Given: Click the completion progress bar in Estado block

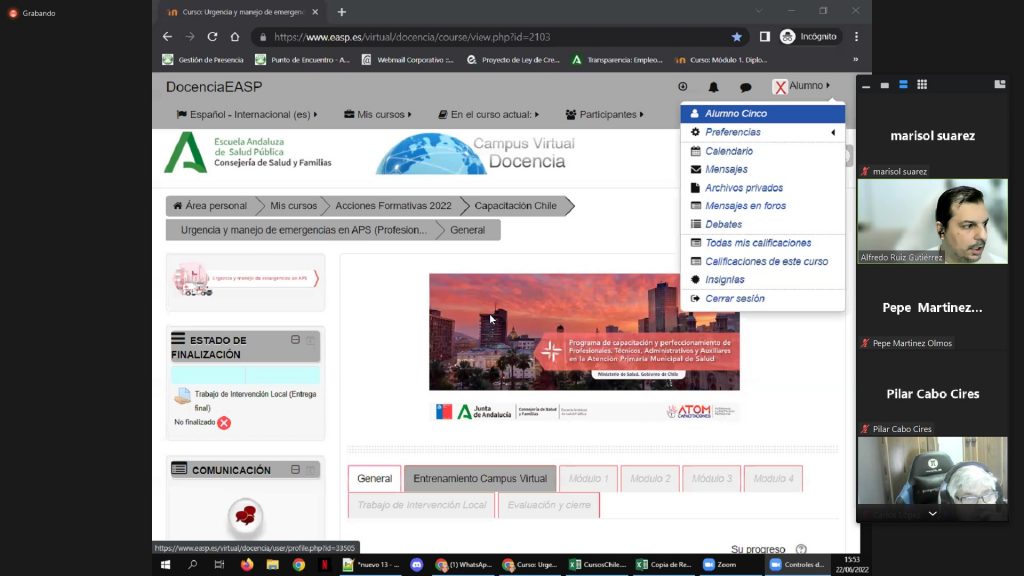Looking at the screenshot, I should 245,375.
